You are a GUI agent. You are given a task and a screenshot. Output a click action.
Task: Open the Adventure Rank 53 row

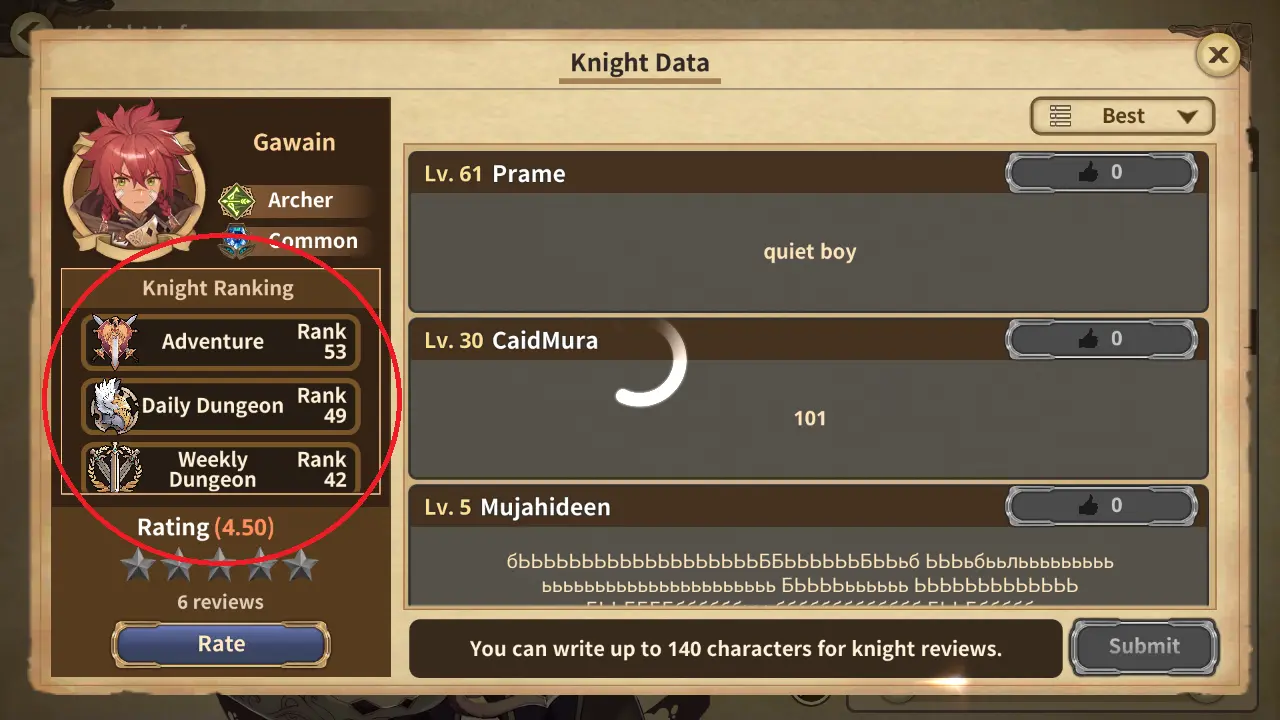coord(220,342)
